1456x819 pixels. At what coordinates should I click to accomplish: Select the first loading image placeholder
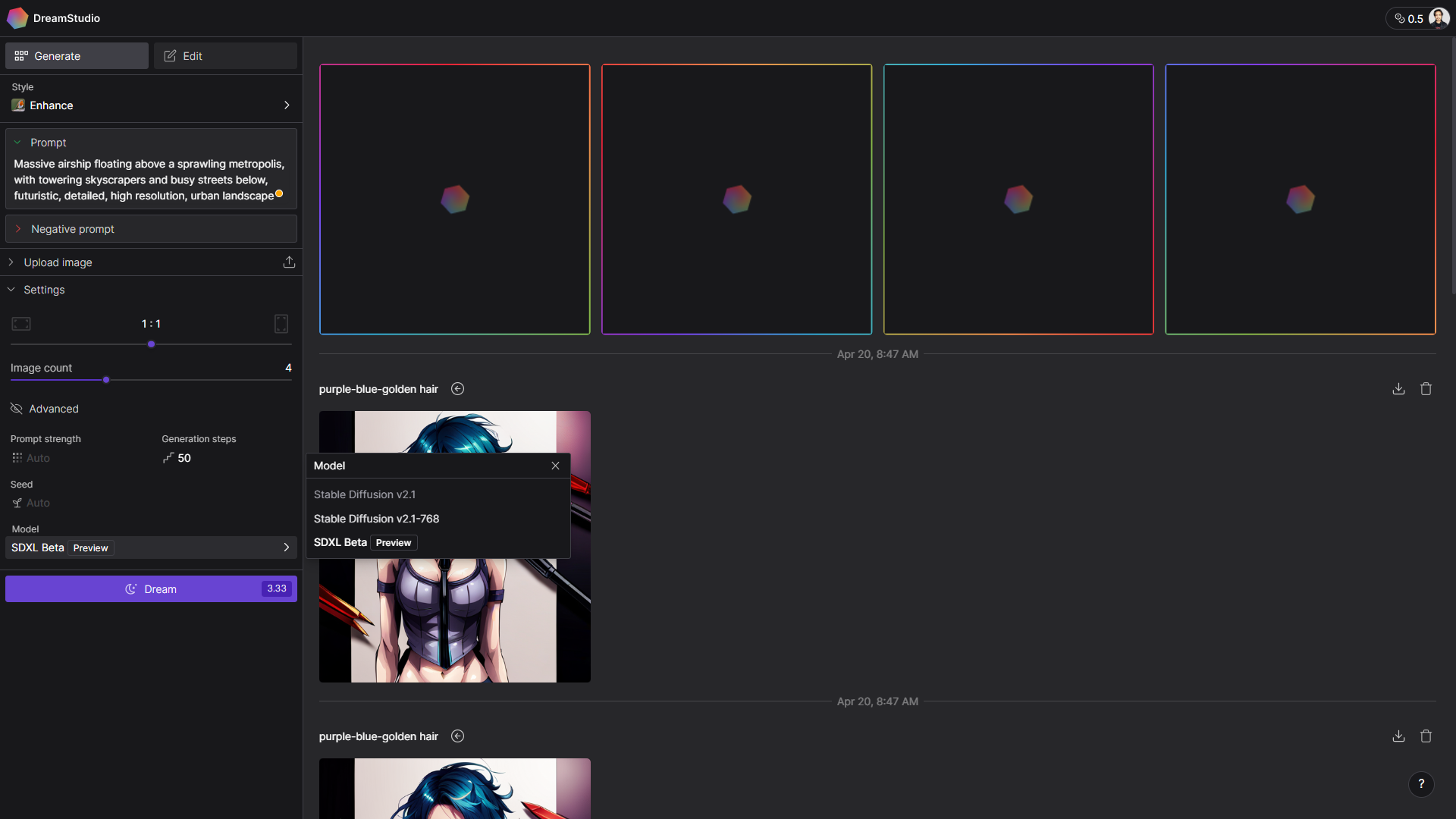pos(454,199)
